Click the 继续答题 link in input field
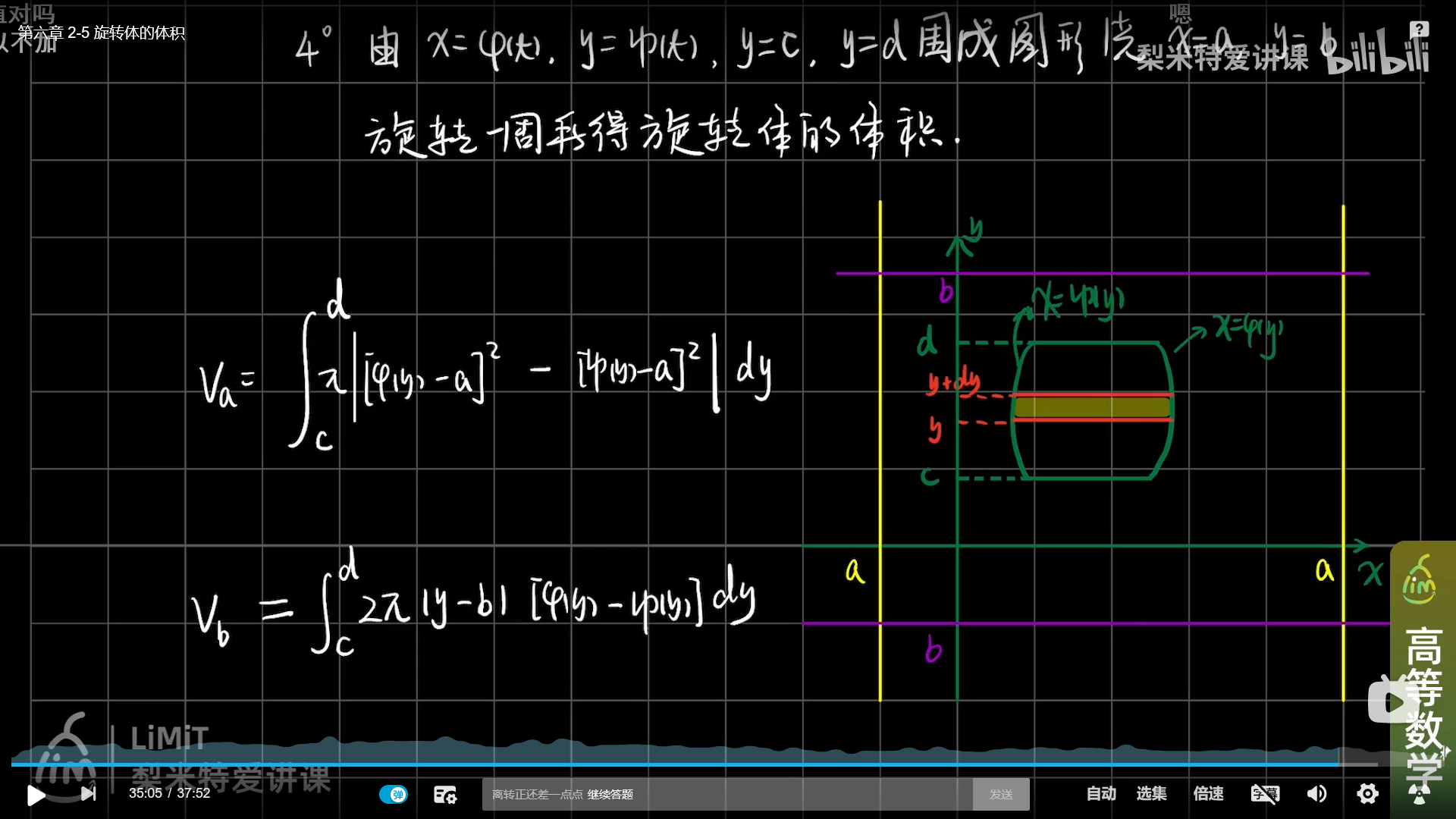The image size is (1456, 819). click(610, 794)
